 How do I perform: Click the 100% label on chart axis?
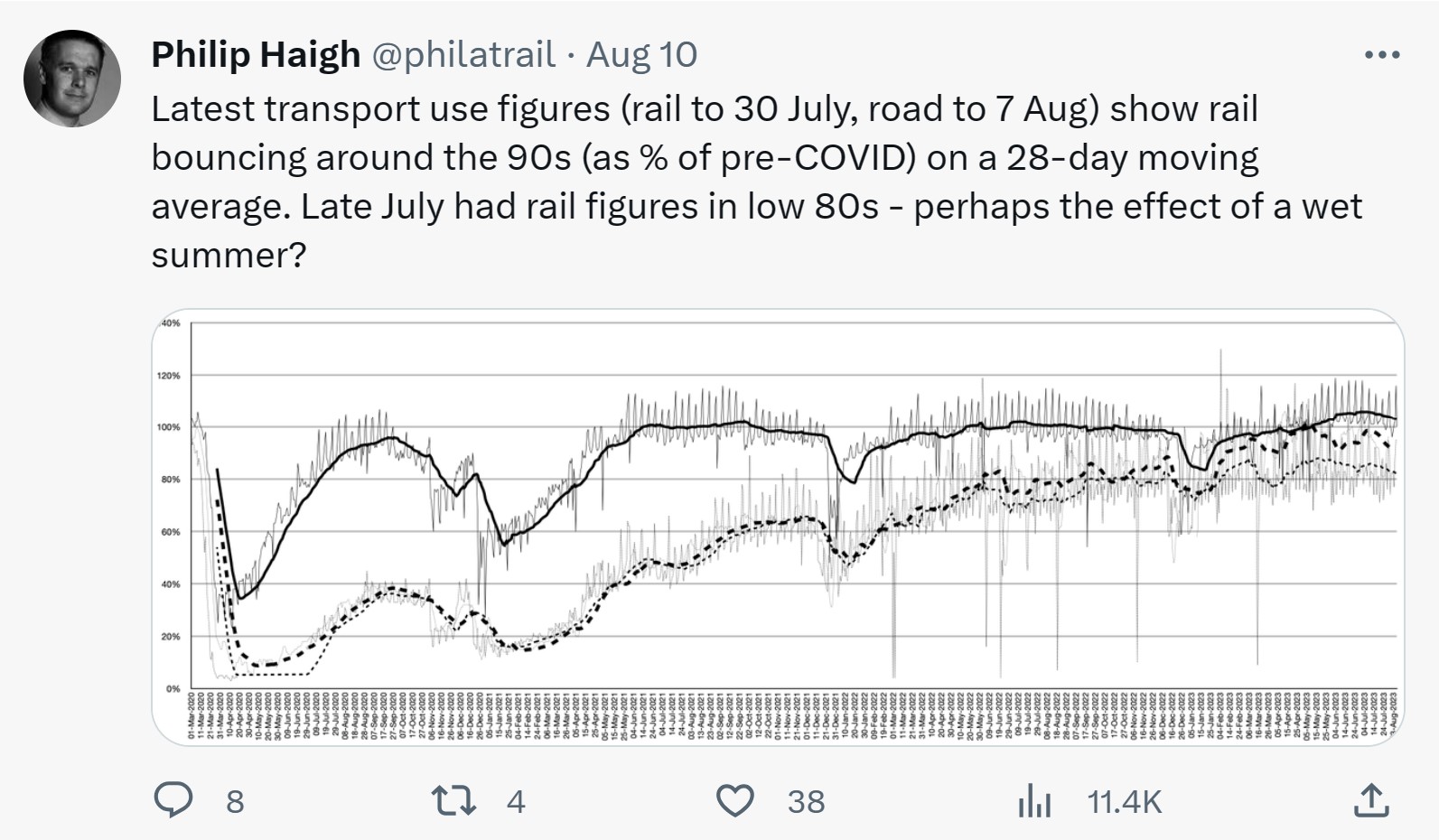click(x=169, y=427)
